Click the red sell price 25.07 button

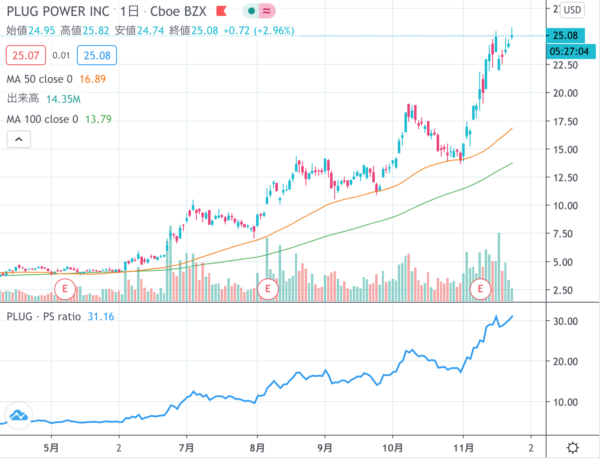[26, 55]
